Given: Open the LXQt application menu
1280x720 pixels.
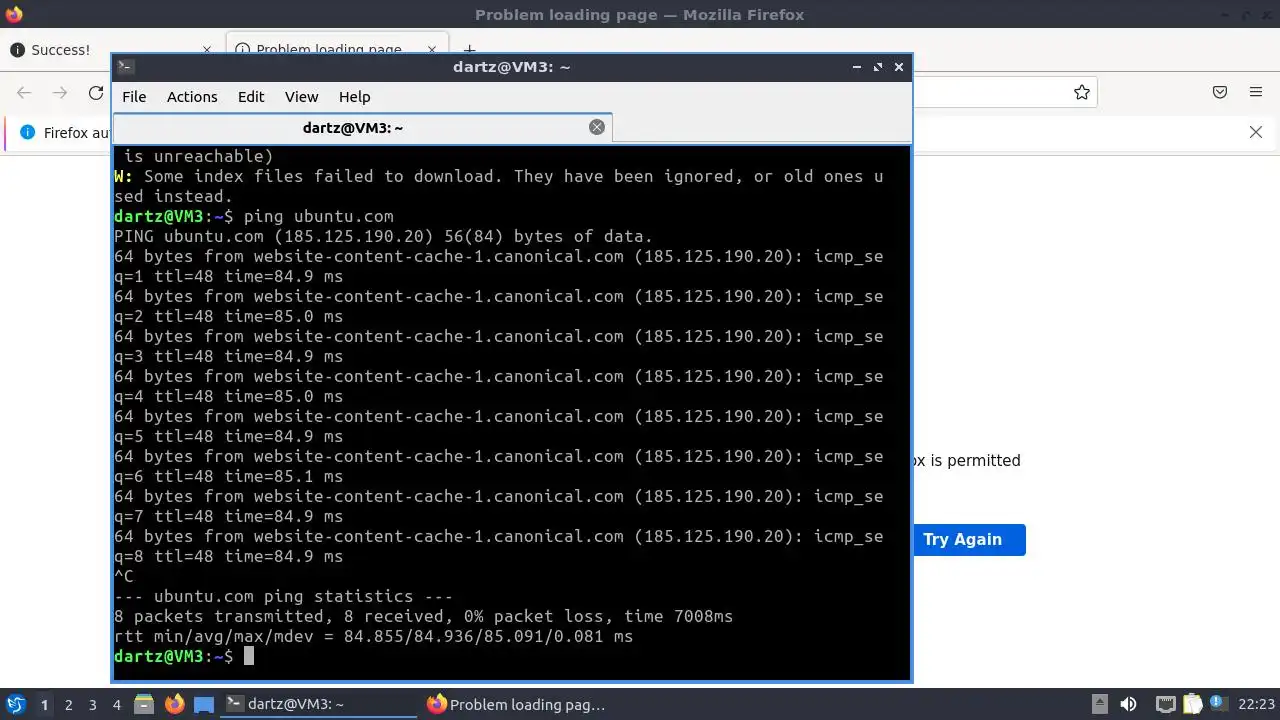Looking at the screenshot, I should point(15,704).
